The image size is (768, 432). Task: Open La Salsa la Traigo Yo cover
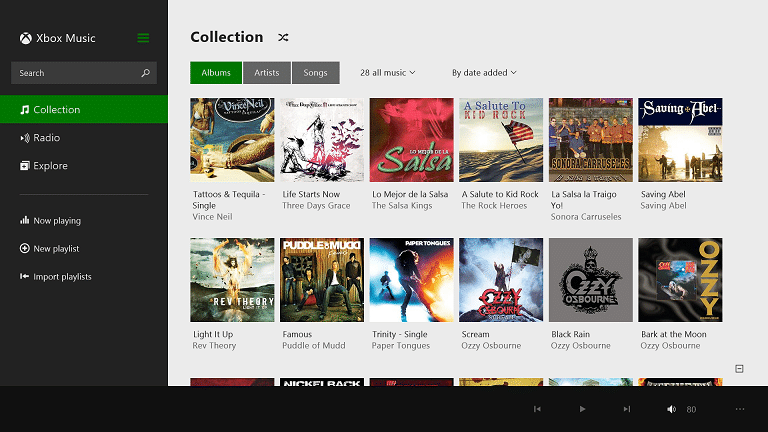tap(591, 140)
